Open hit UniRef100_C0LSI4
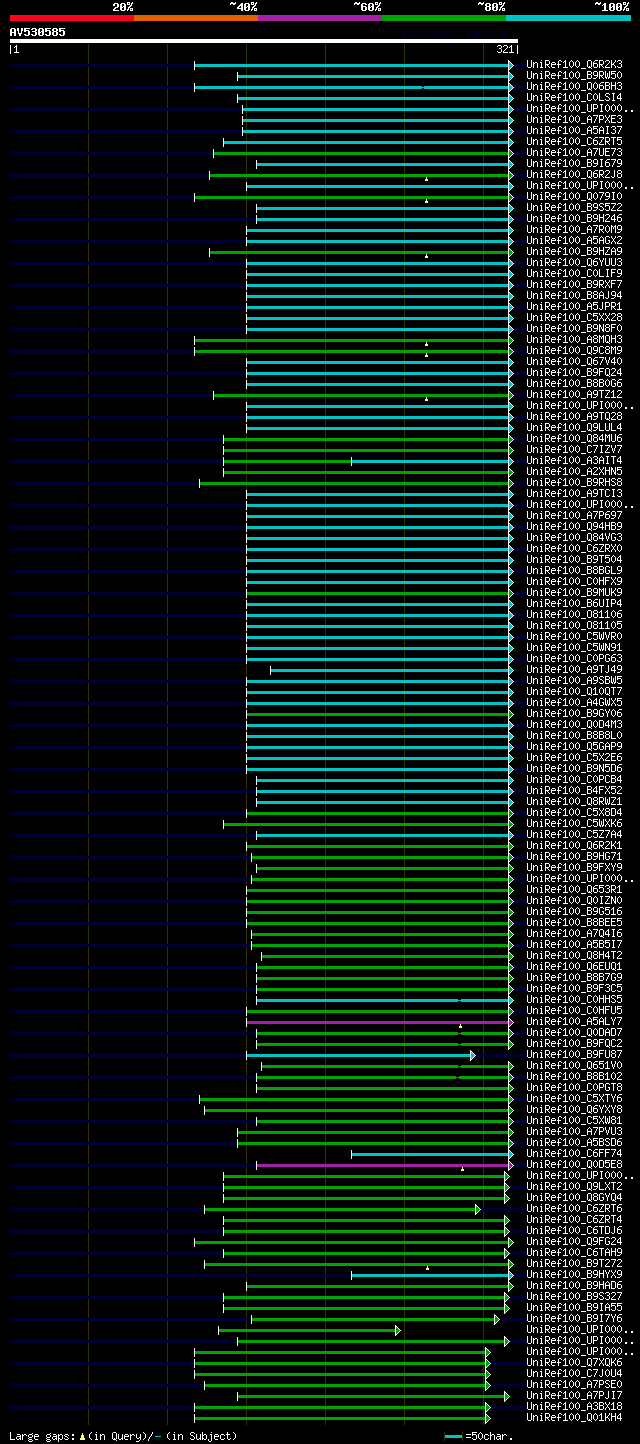This screenshot has height=1444, width=640. tap(574, 98)
